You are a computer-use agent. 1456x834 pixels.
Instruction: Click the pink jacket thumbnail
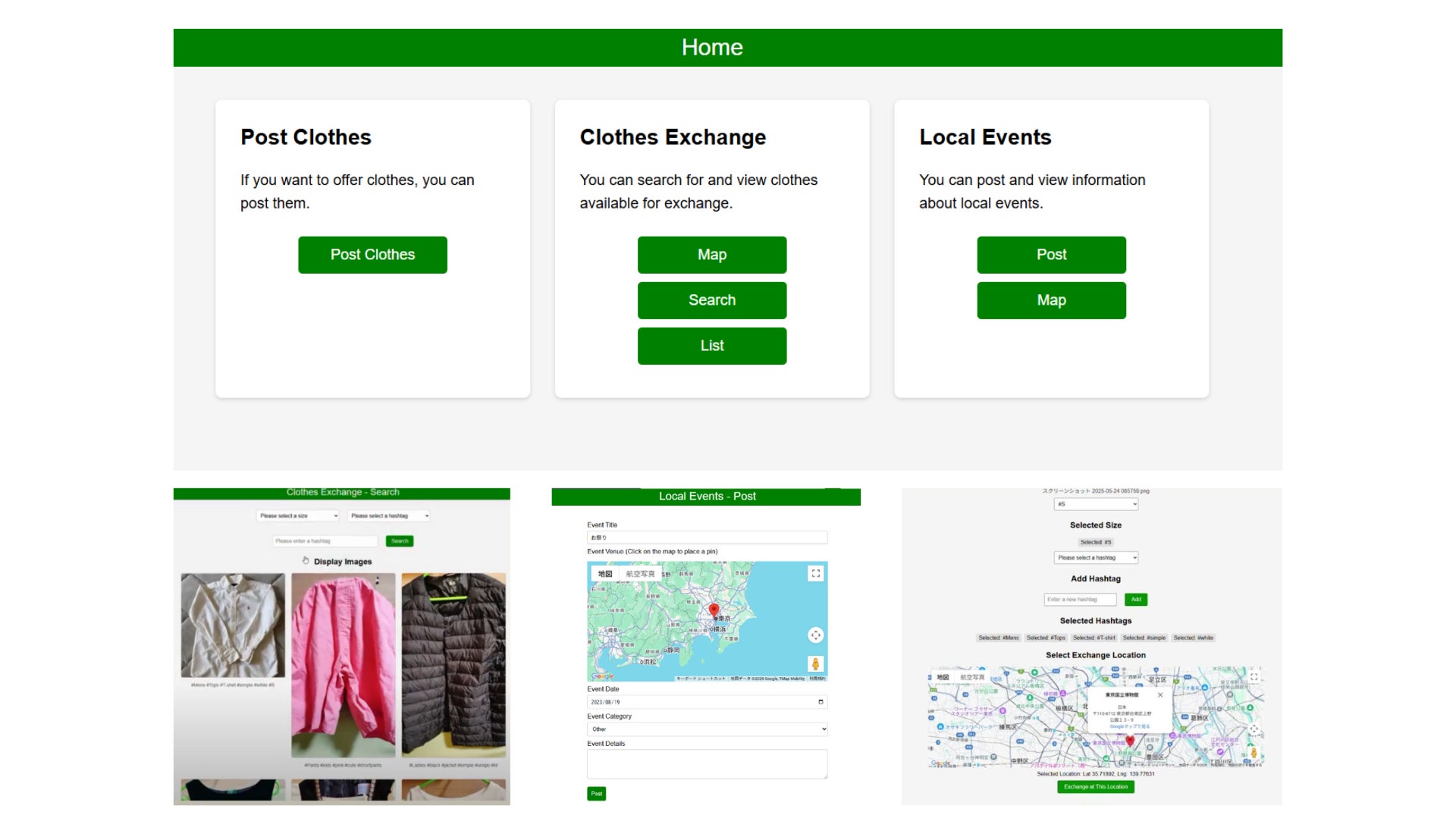343,665
